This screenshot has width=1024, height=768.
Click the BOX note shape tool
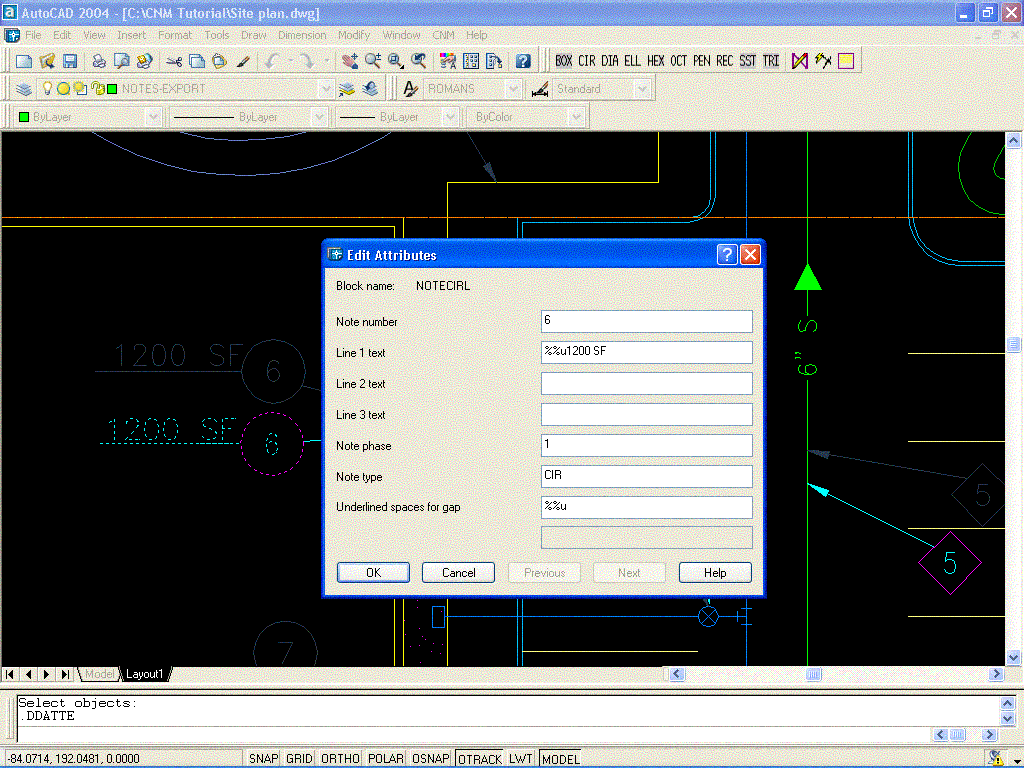564,61
